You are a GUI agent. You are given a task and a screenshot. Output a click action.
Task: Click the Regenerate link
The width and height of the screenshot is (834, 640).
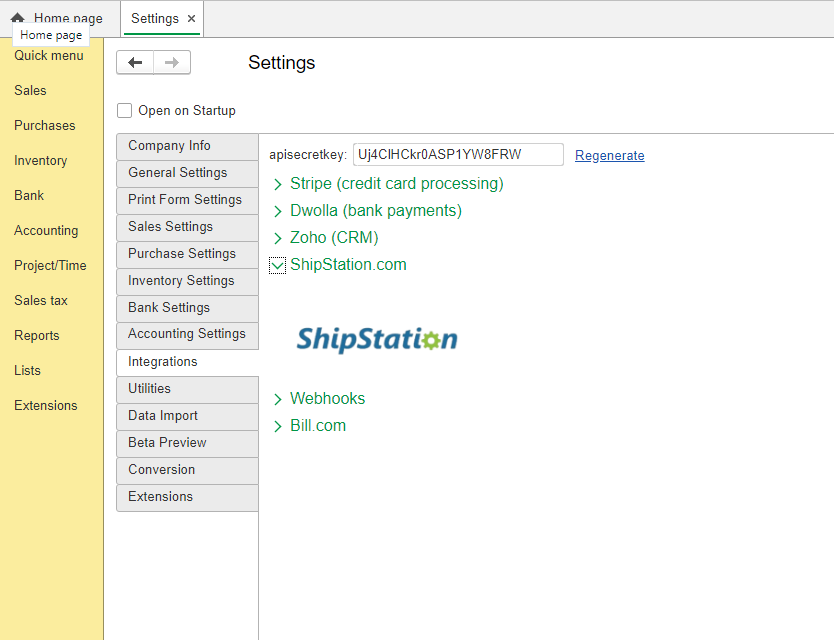point(609,155)
